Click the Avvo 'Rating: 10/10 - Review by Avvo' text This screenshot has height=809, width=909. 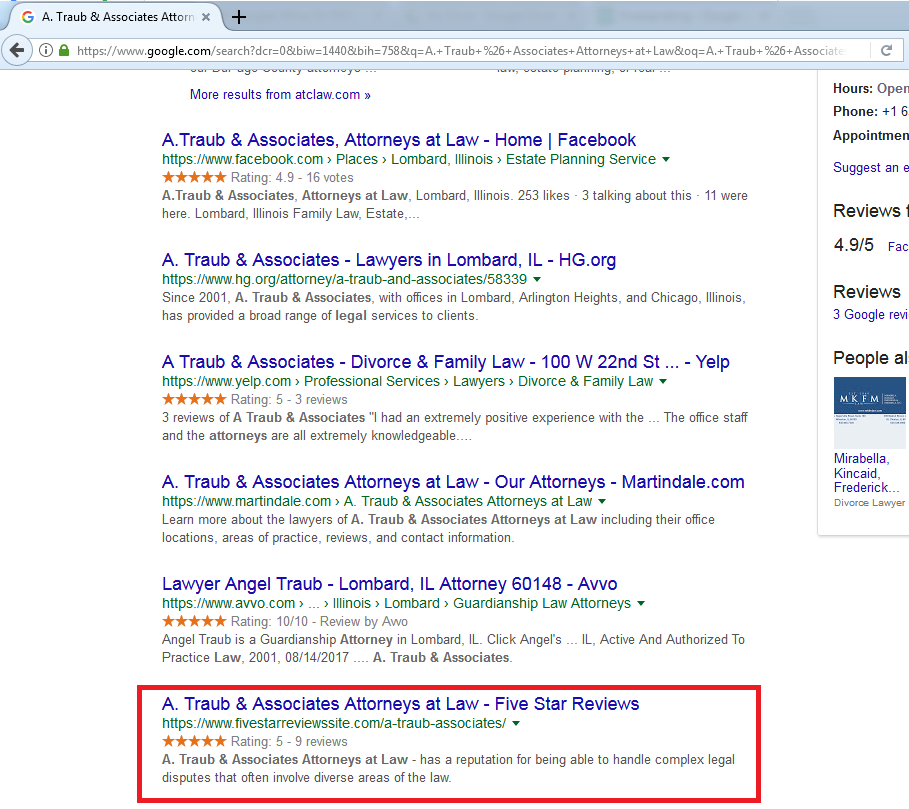(x=319, y=621)
